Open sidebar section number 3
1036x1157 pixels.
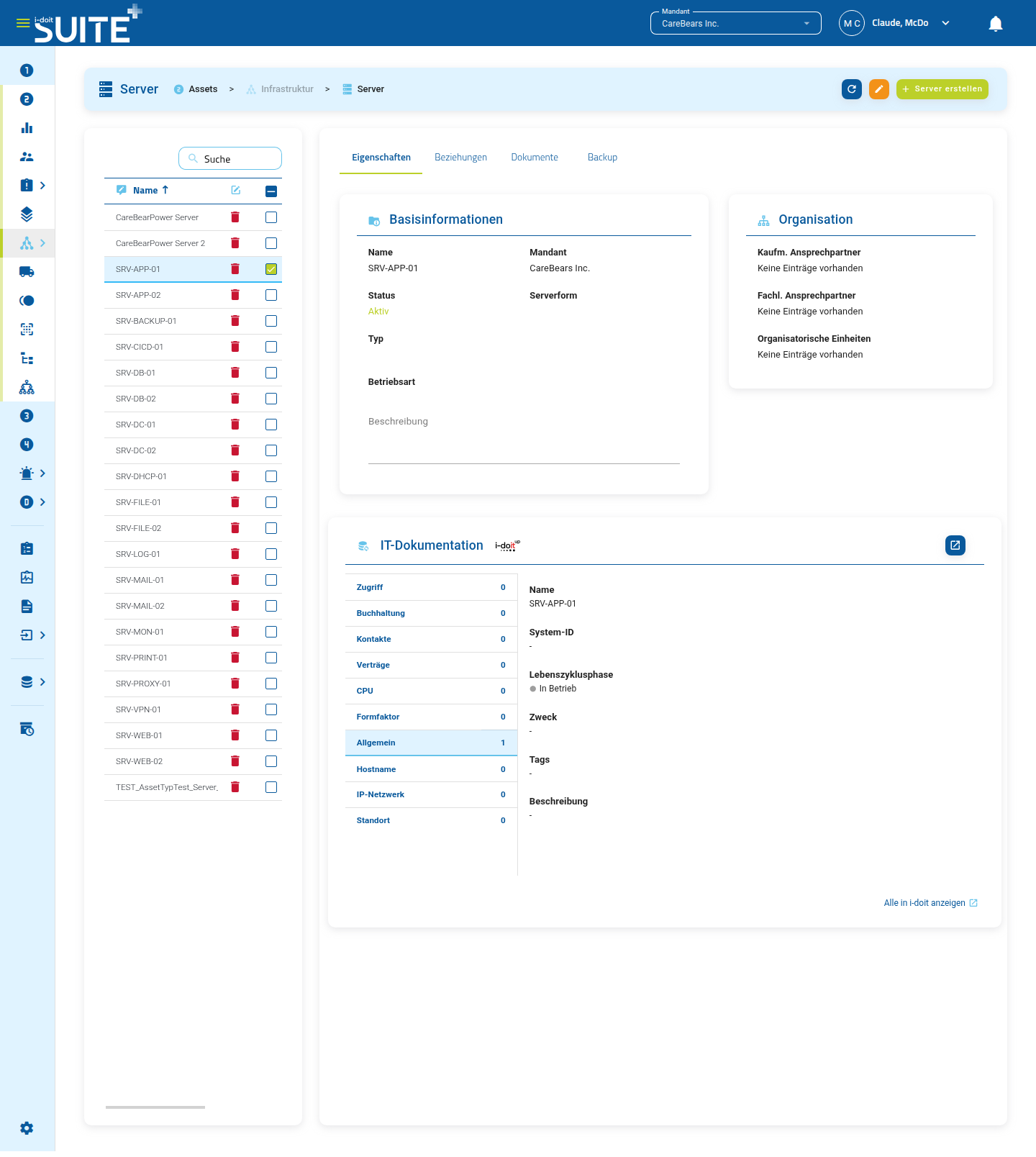[27, 416]
